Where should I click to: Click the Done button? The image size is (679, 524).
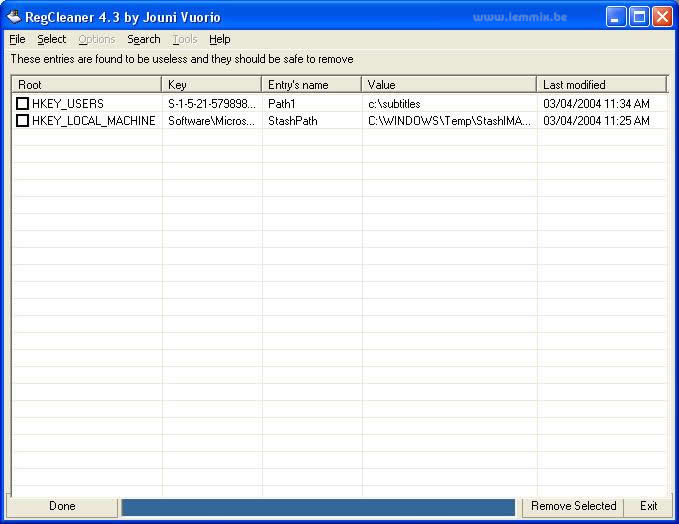pos(62,506)
